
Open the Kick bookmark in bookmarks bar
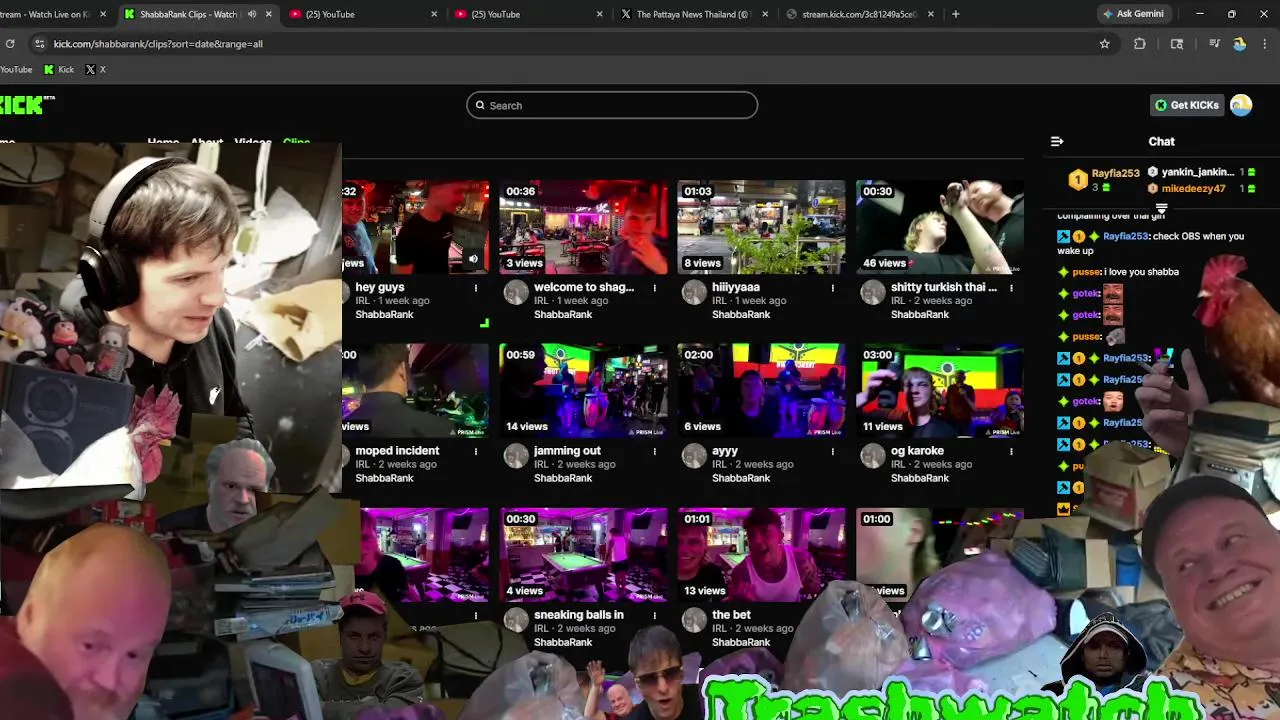point(59,69)
